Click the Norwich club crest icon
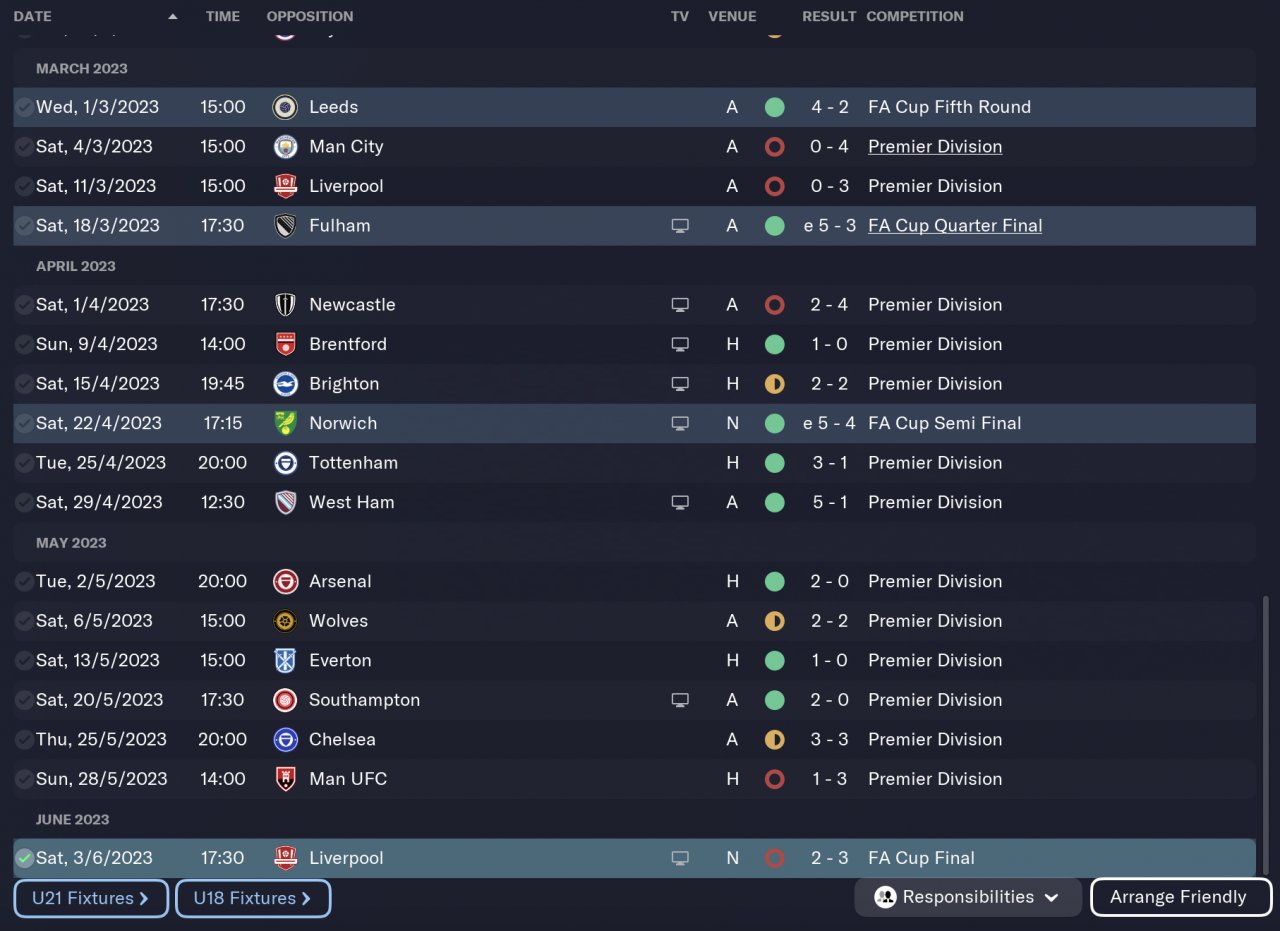1280x931 pixels. tap(285, 423)
